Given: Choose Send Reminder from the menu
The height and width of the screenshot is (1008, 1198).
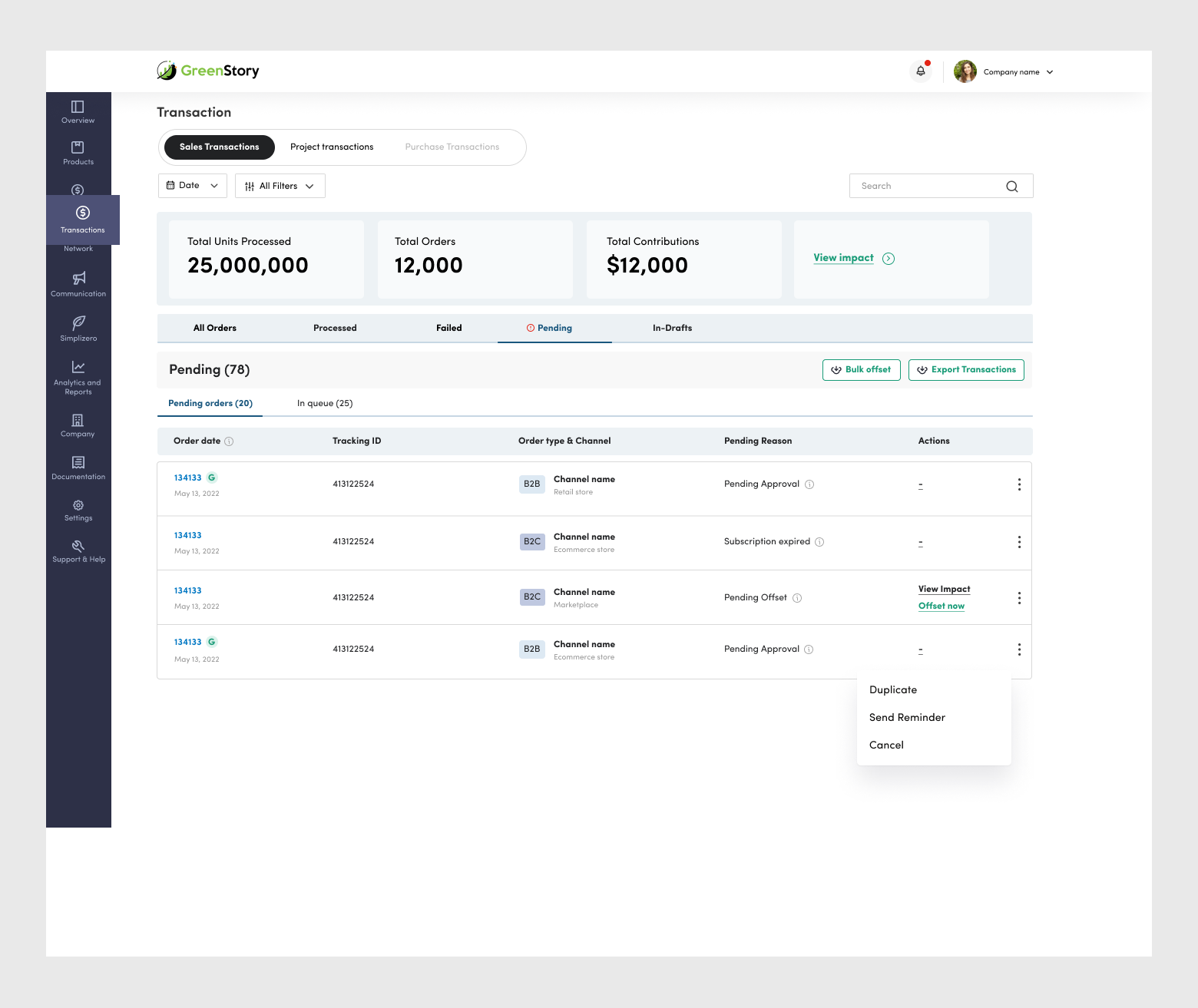Looking at the screenshot, I should point(907,717).
